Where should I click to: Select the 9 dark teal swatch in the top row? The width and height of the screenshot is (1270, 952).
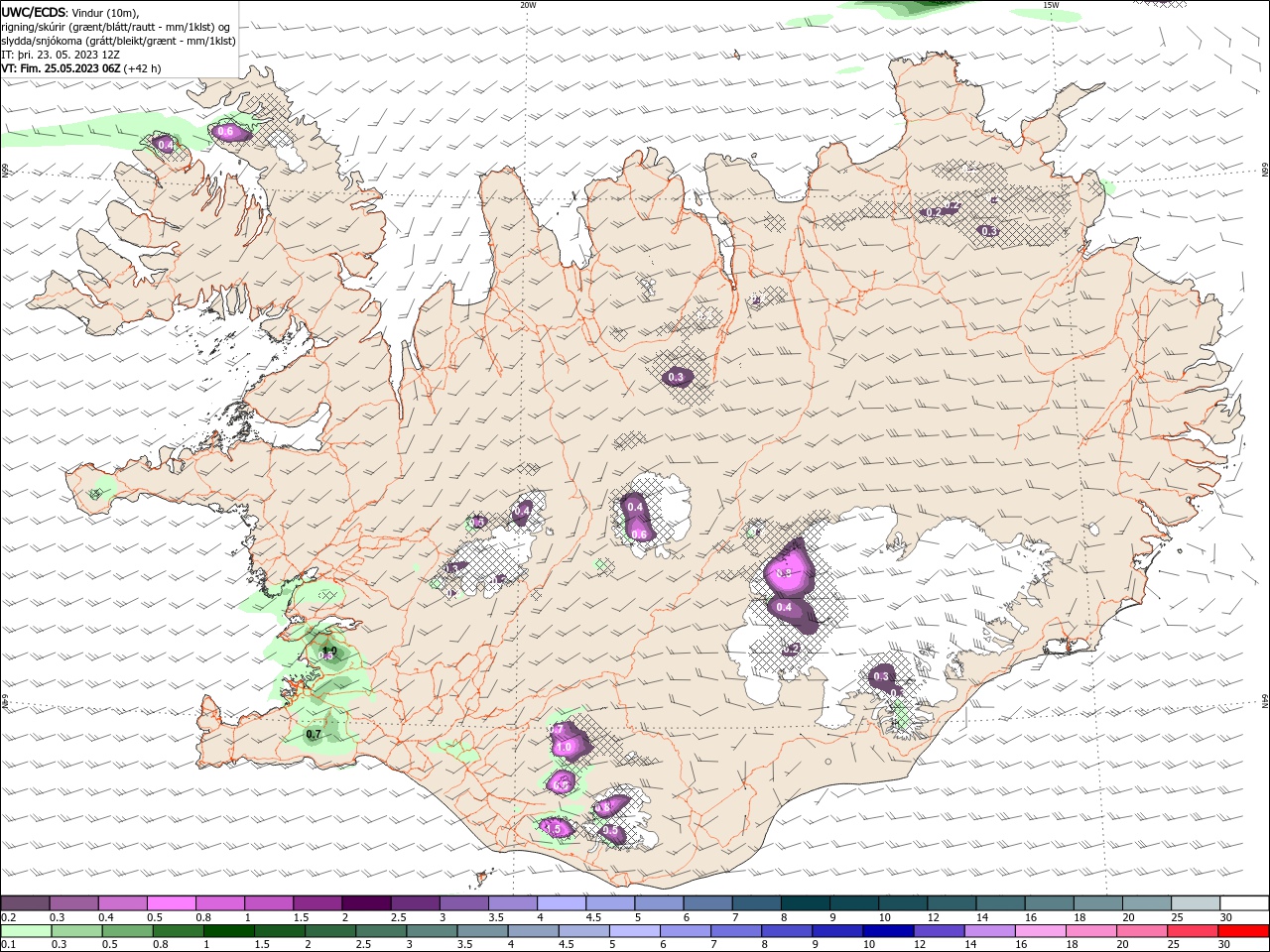click(x=854, y=903)
